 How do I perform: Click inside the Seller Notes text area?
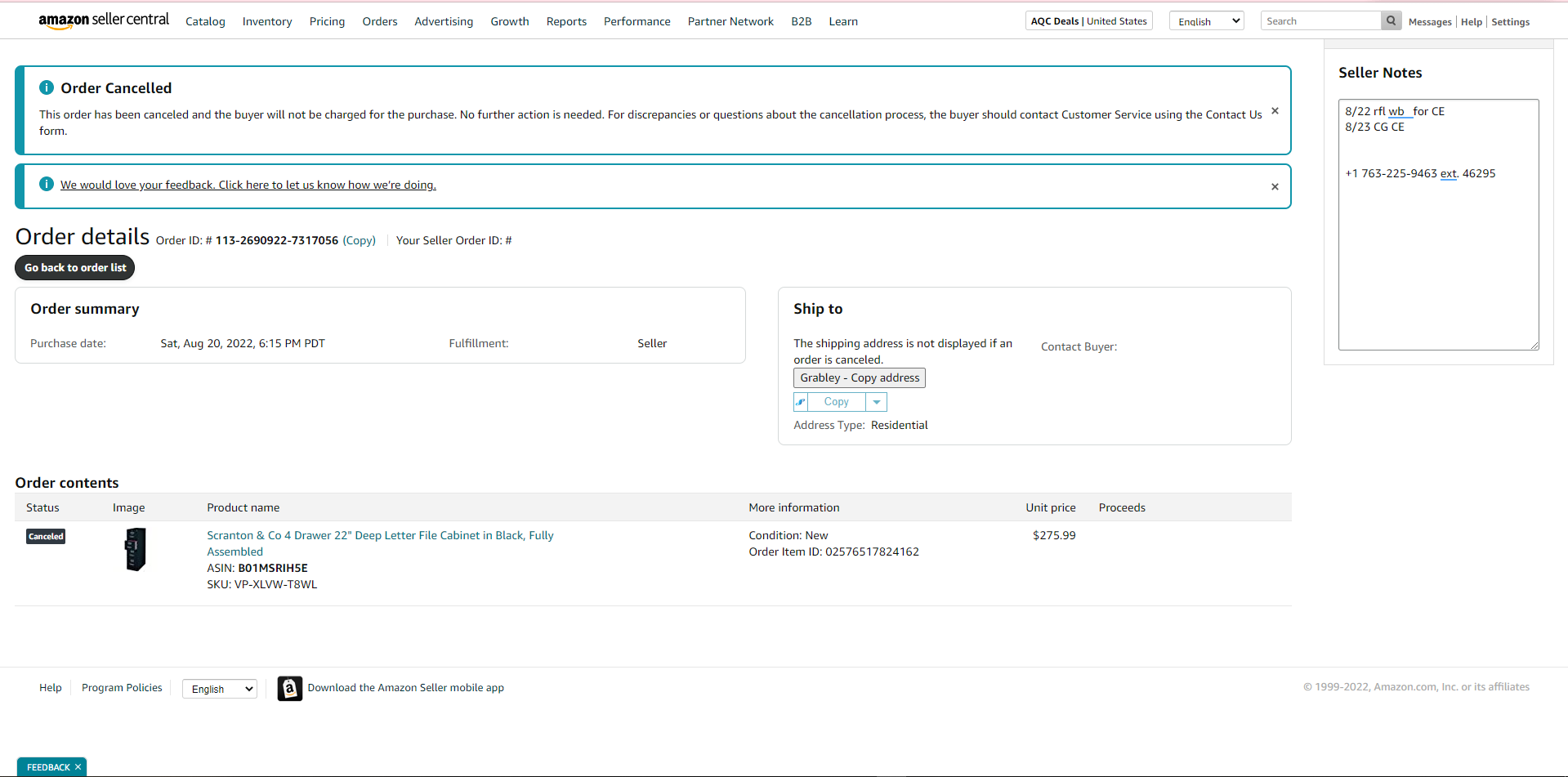tap(1439, 225)
